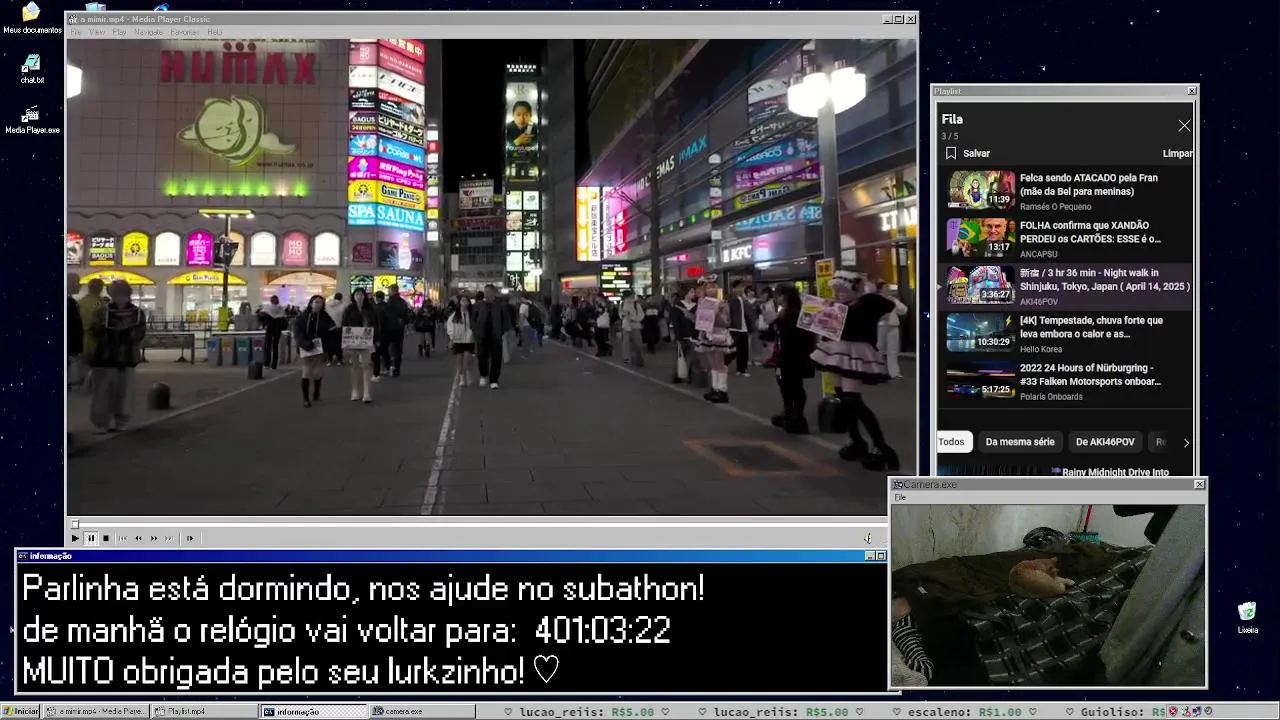
Task: Expand more filter chips with right arrow
Action: 1186,442
